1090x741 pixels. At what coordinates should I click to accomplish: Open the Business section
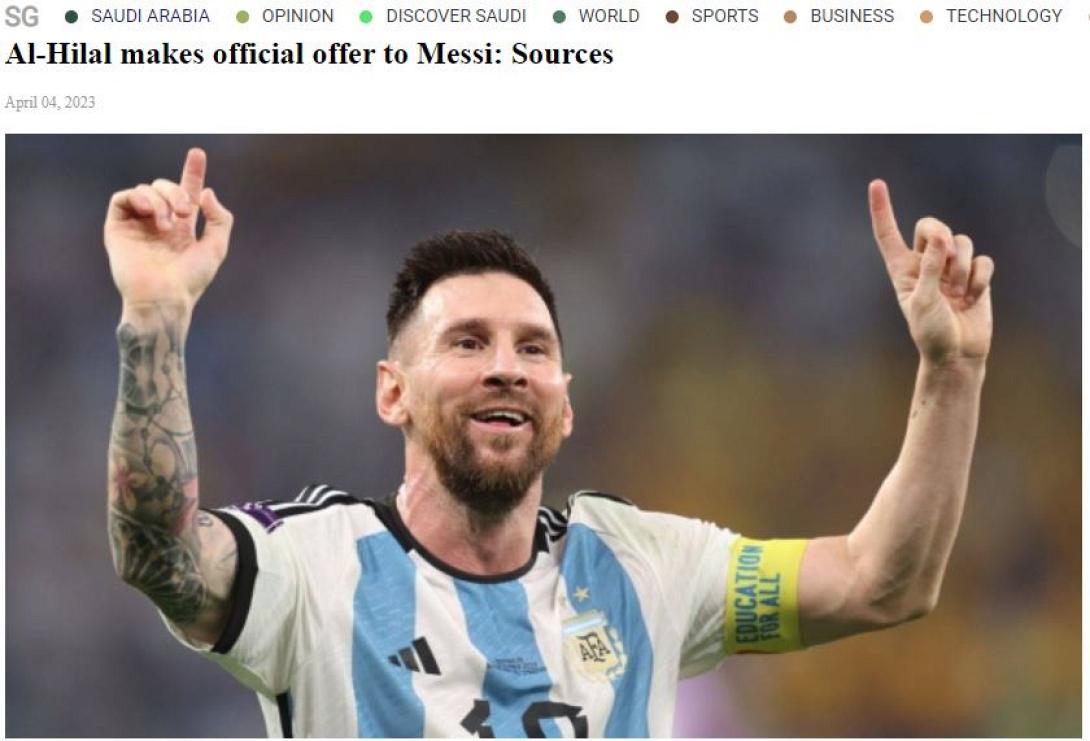(x=852, y=16)
